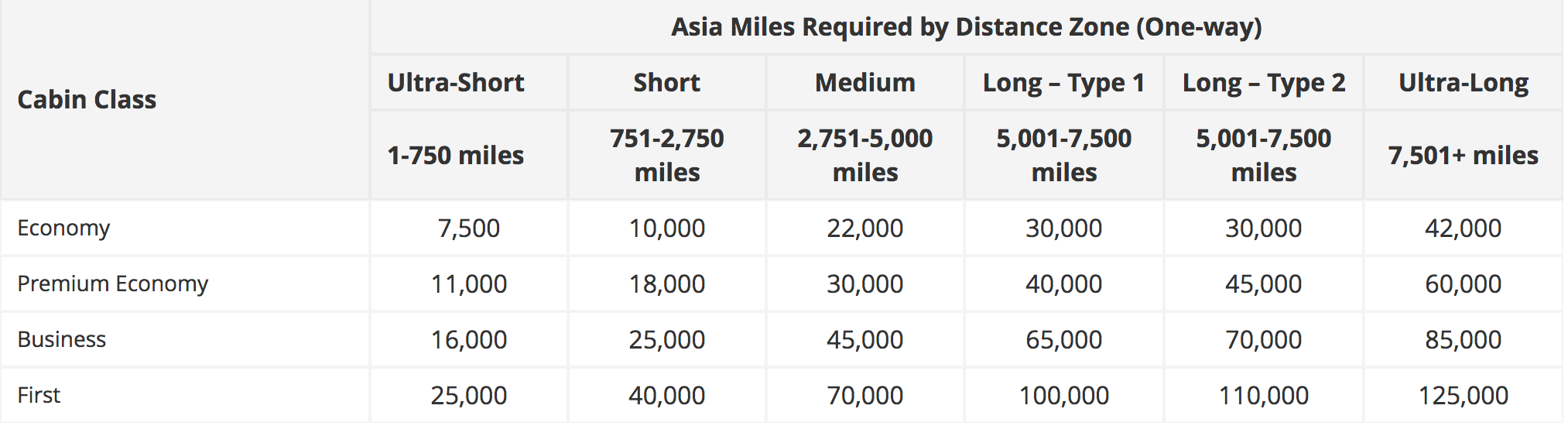Click the Cabin Class column header

(87, 100)
